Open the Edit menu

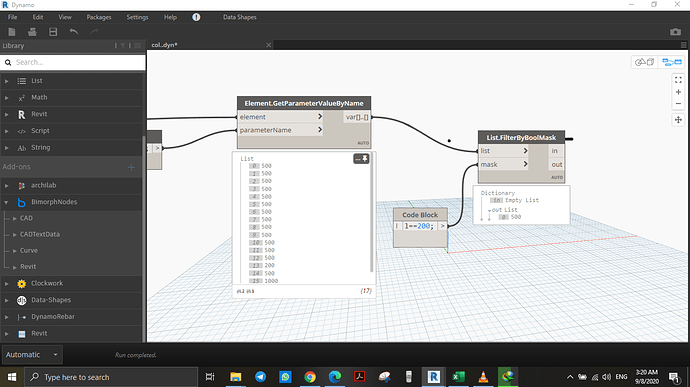(38, 17)
